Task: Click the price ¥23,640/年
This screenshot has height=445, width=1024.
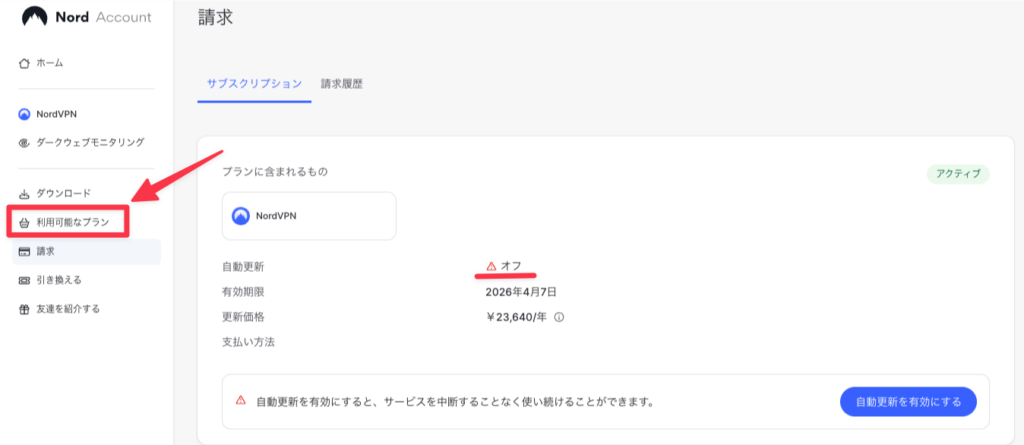Action: click(x=518, y=317)
